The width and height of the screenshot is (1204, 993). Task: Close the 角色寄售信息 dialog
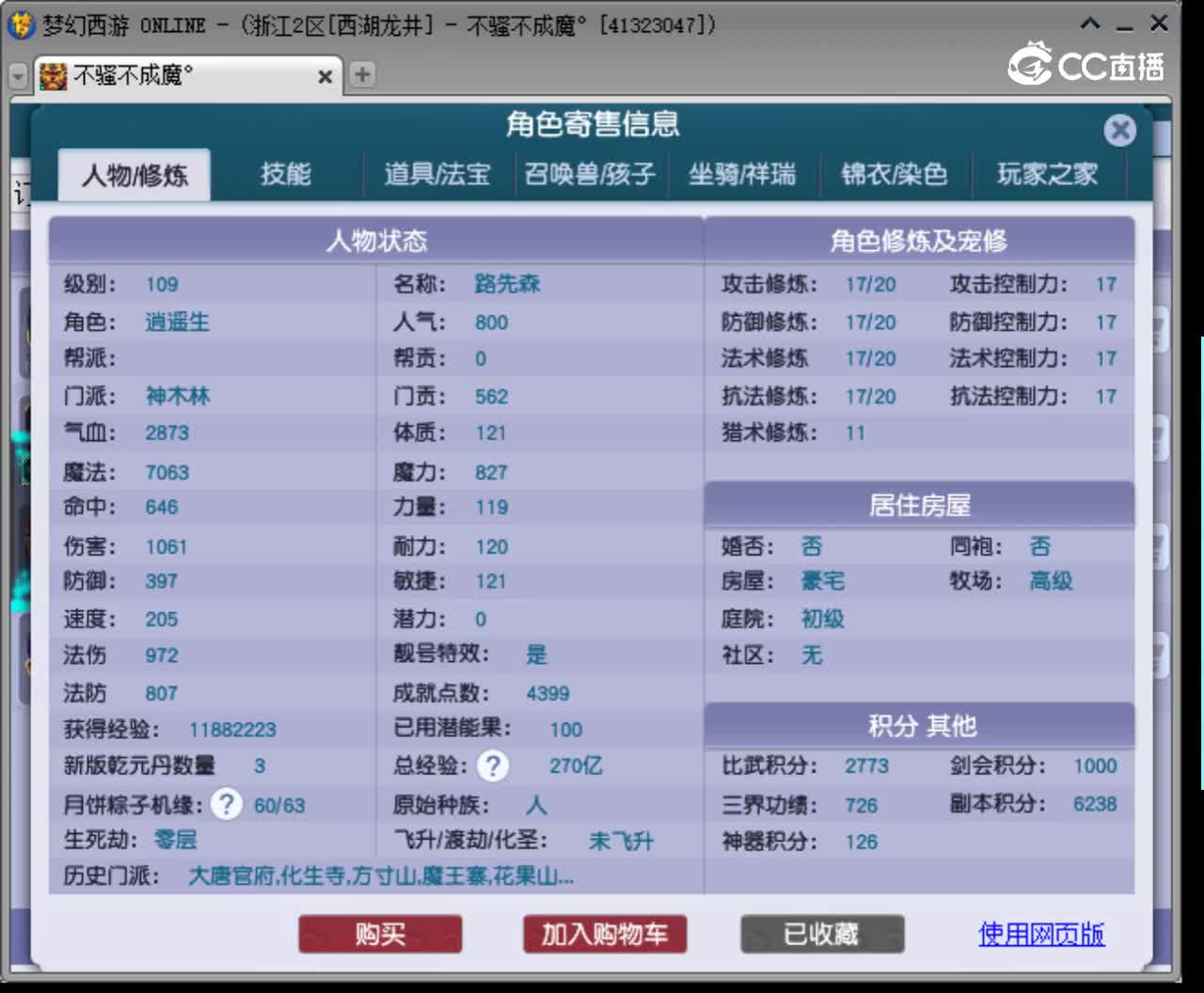coord(1119,130)
